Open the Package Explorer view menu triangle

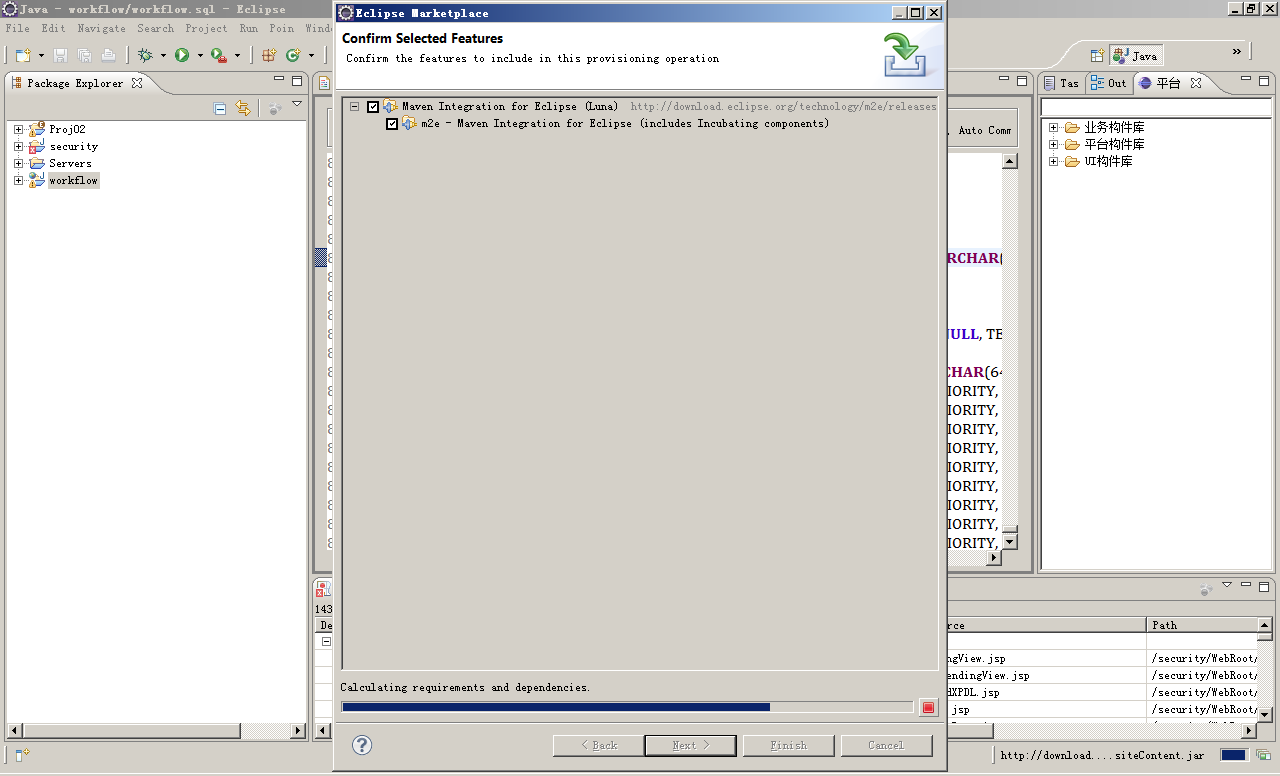(297, 105)
